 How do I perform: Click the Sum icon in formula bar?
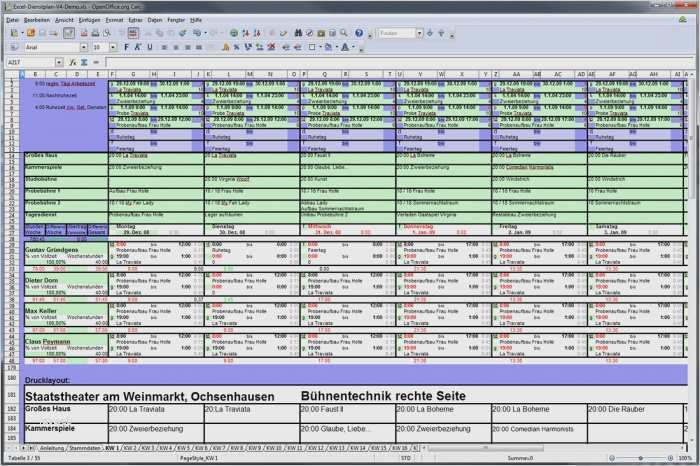click(x=84, y=62)
